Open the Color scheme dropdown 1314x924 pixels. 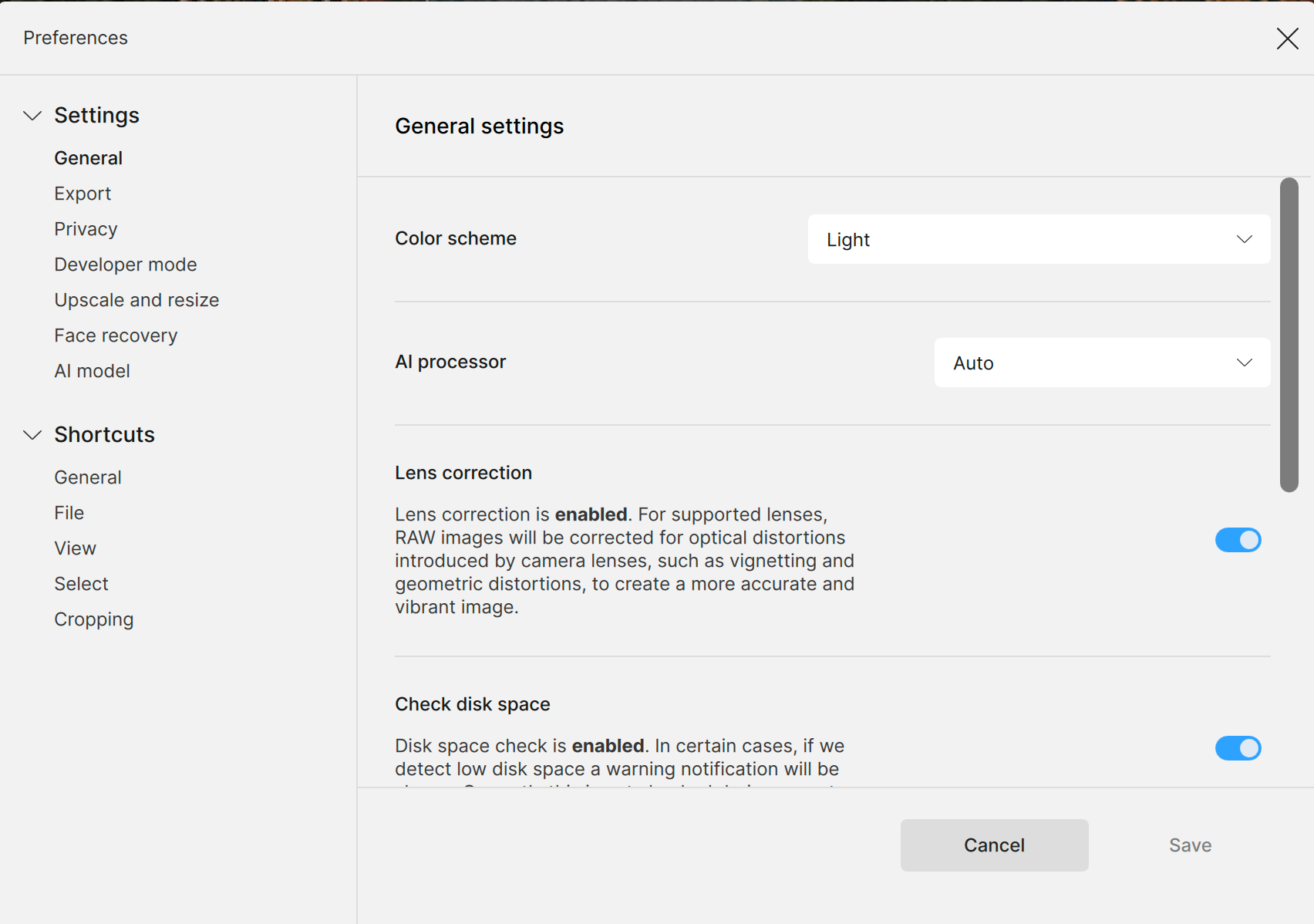[x=1038, y=239]
